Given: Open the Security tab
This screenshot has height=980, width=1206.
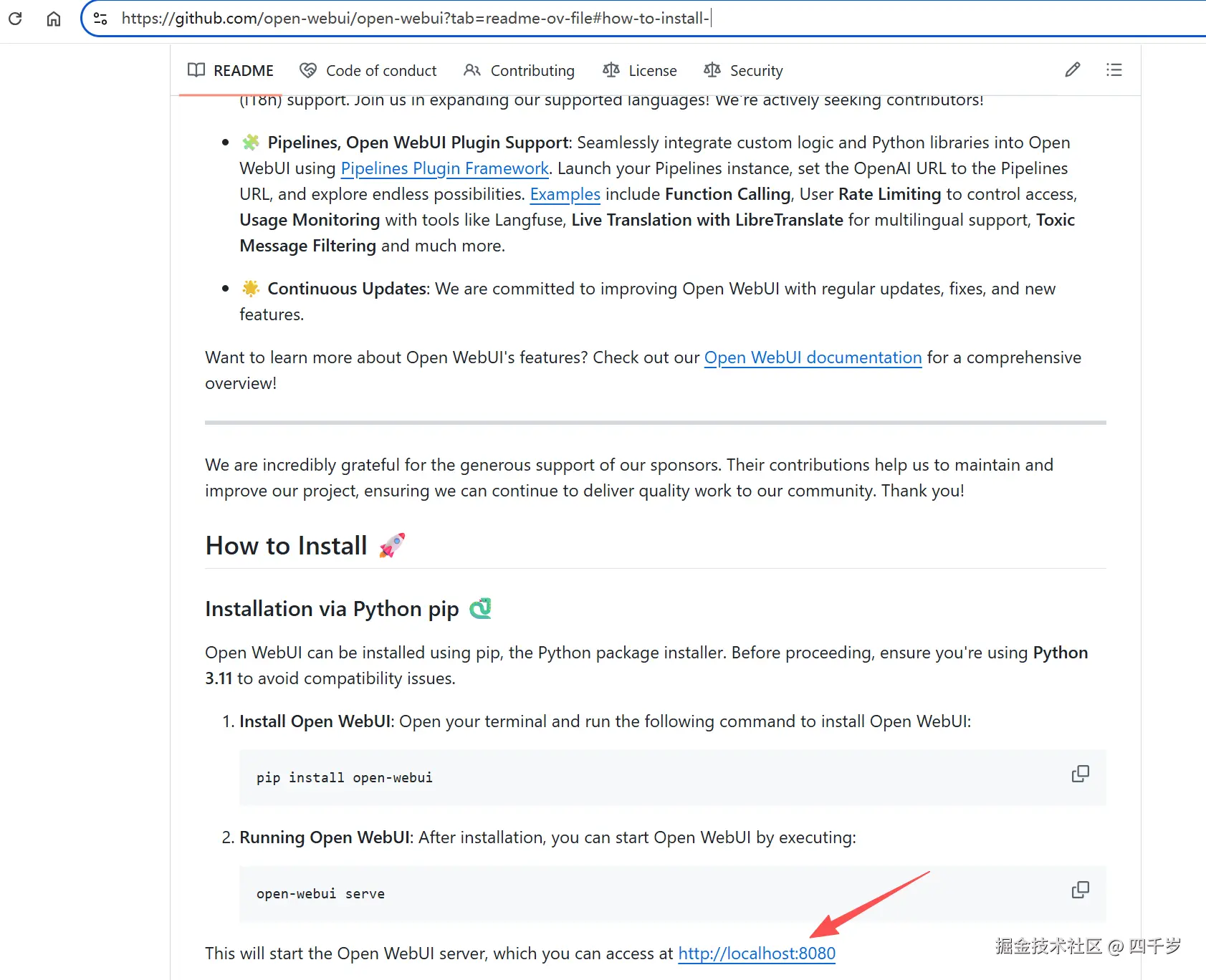Looking at the screenshot, I should coord(744,70).
